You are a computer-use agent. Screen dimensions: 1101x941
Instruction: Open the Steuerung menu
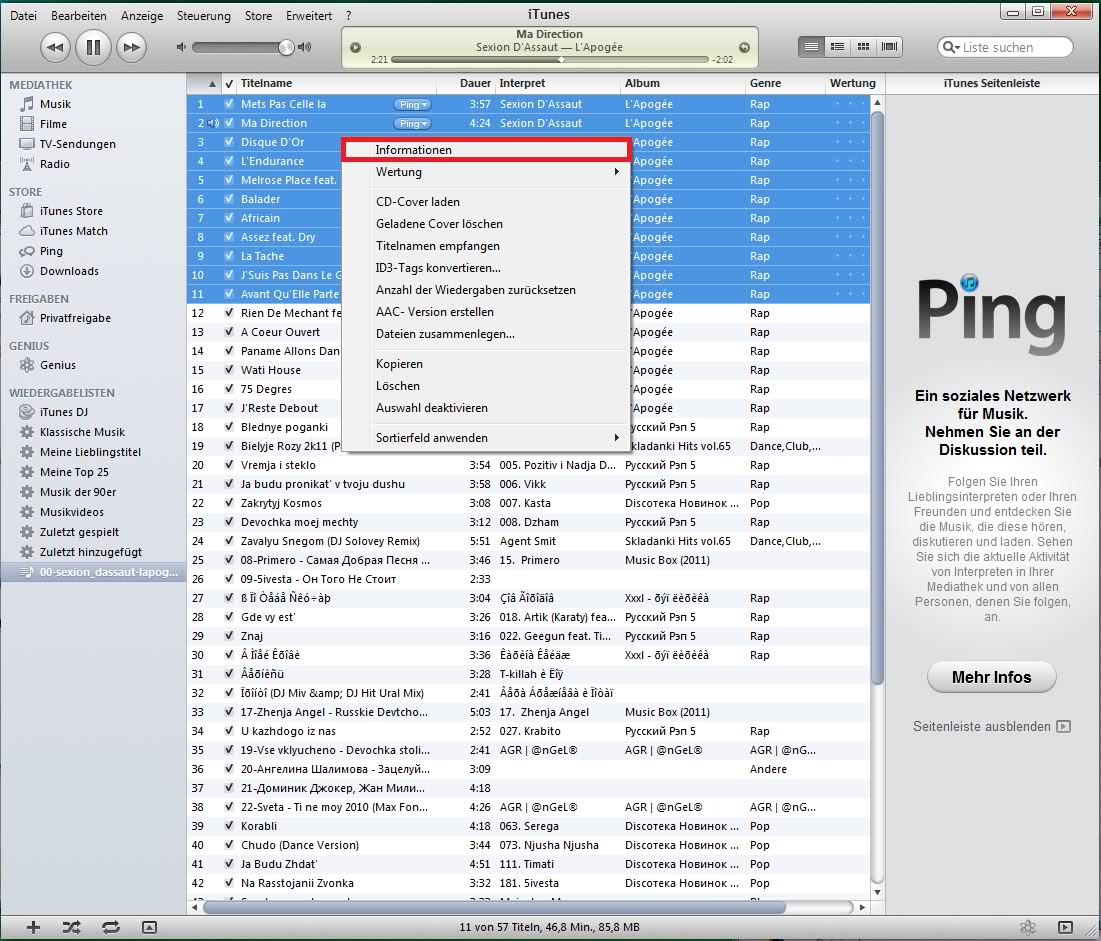coord(202,16)
